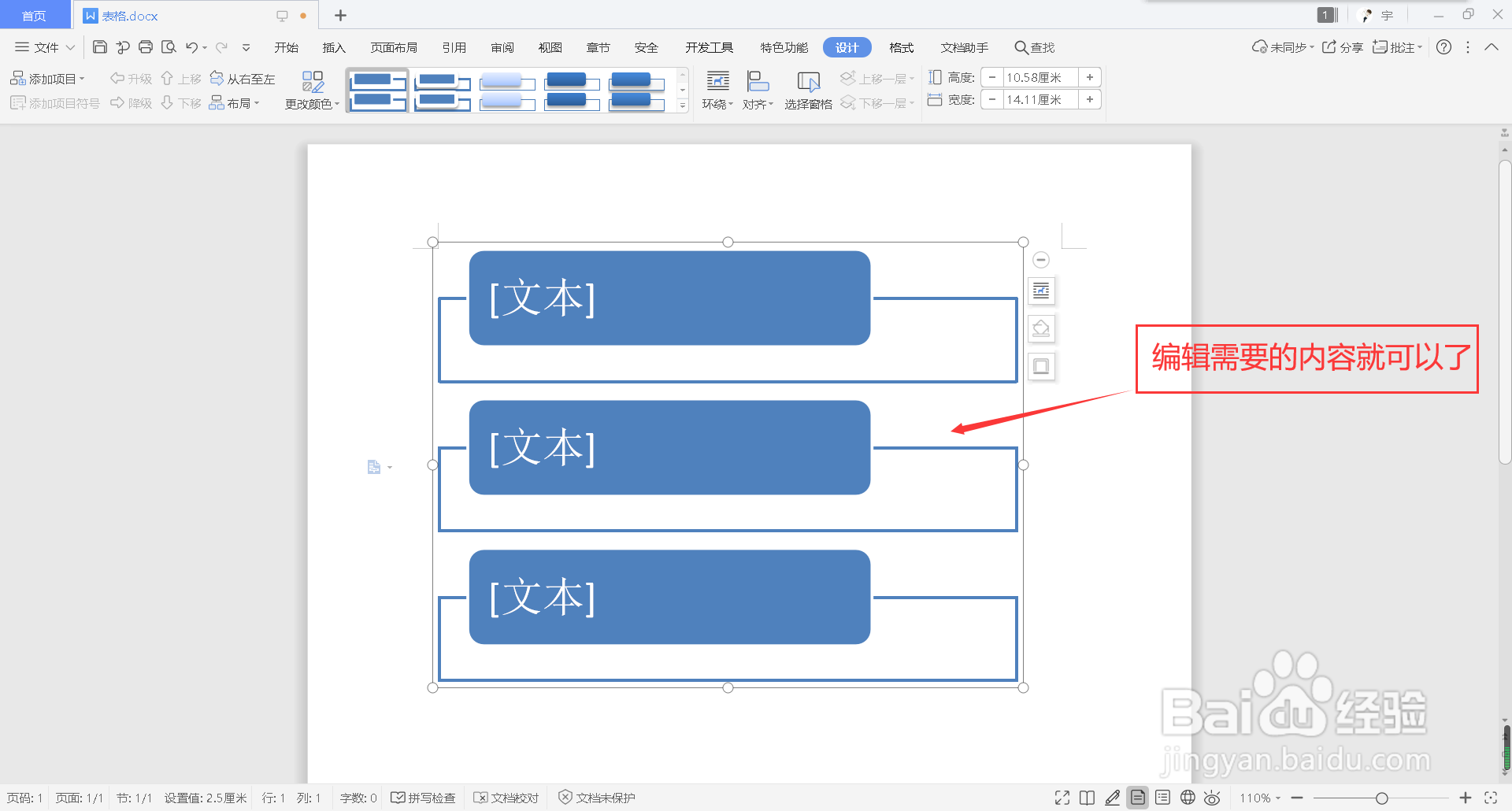The height and width of the screenshot is (811, 1512).
Task: Decrease width with the minus button
Action: pos(992,99)
